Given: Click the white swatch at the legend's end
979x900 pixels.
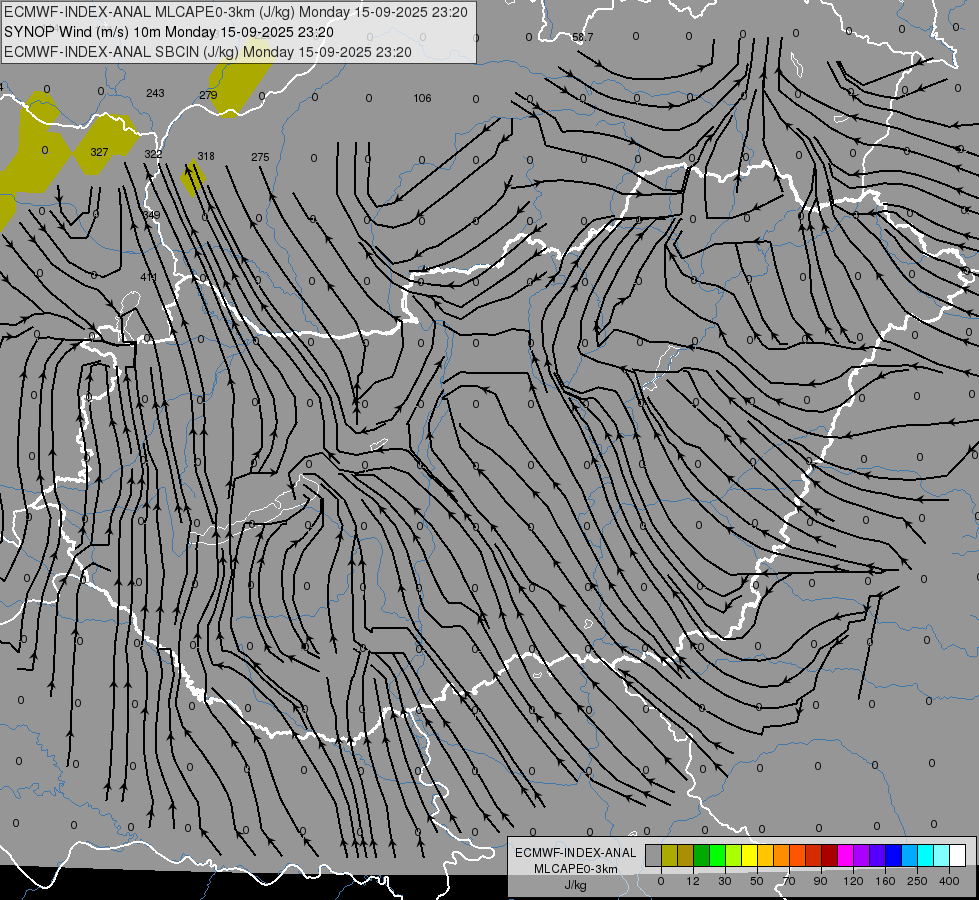Looking at the screenshot, I should (958, 855).
